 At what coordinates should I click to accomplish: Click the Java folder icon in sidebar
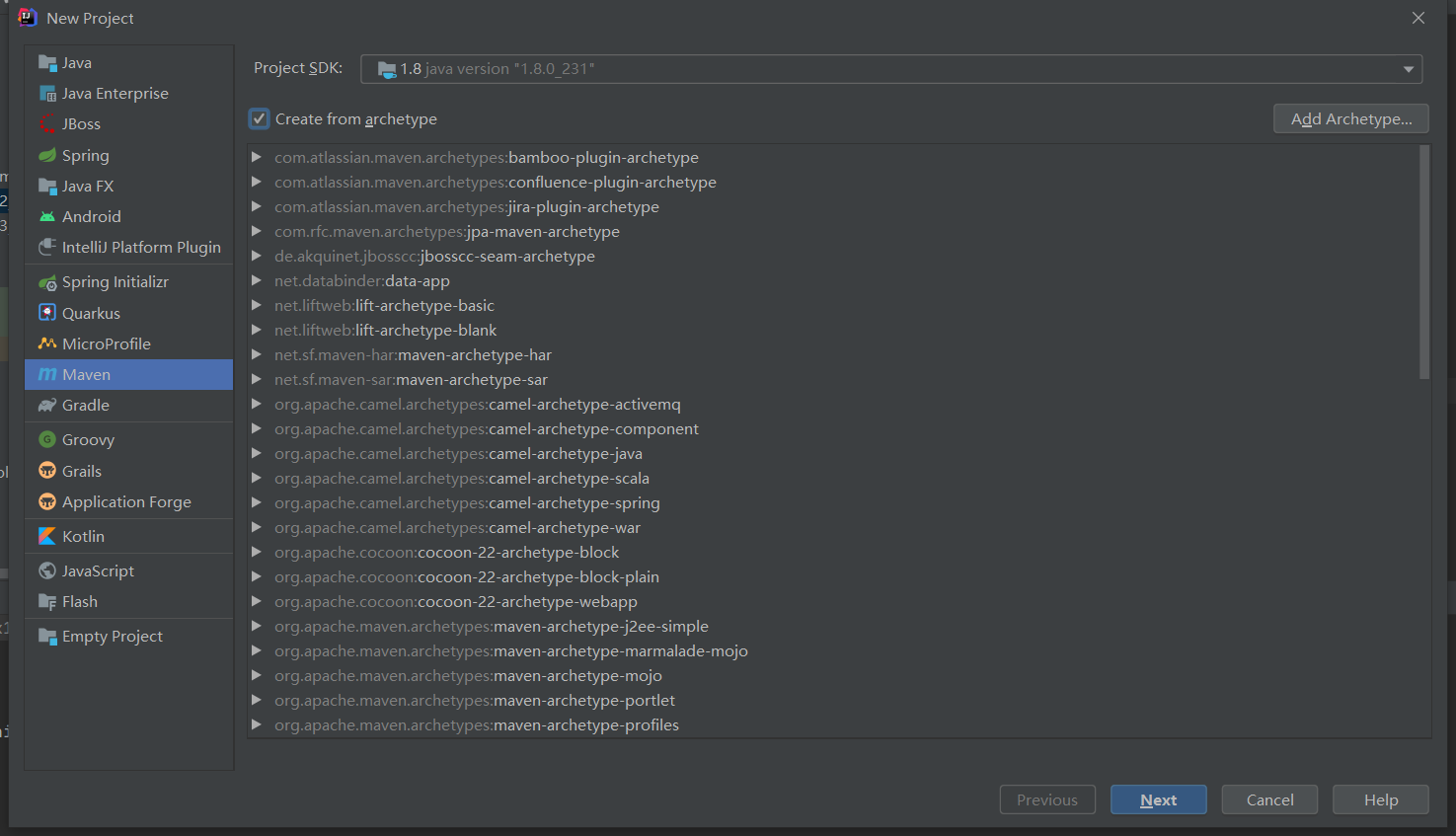coord(47,63)
